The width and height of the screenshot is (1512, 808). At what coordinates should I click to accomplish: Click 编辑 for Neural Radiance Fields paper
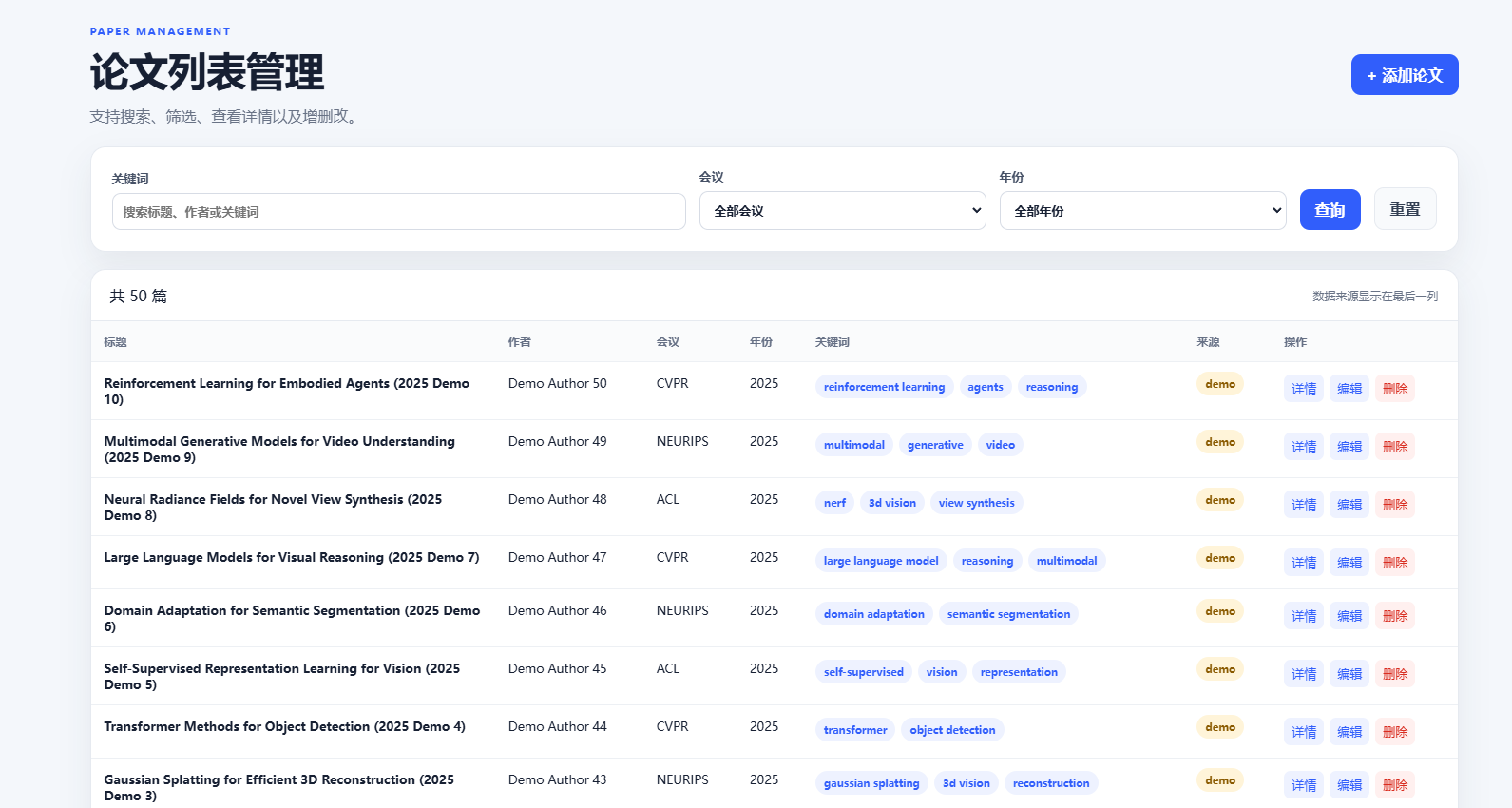(1349, 504)
